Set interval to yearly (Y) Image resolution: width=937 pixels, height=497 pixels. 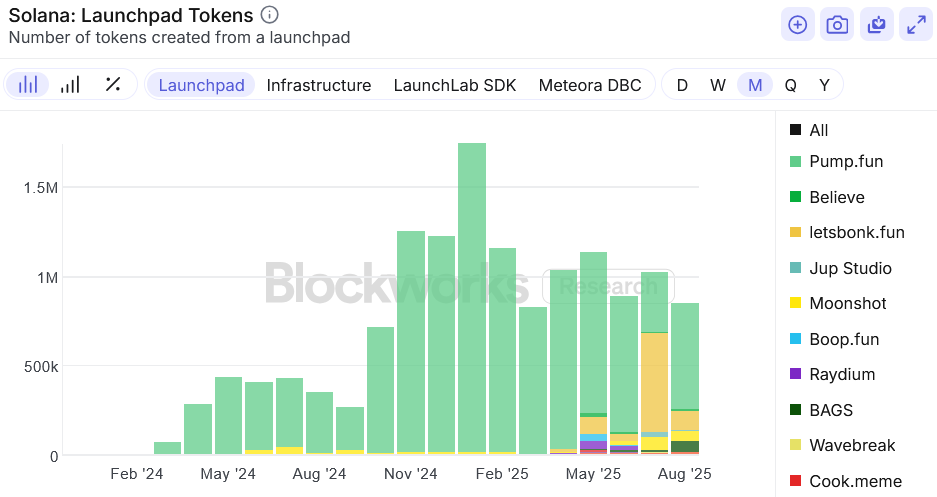click(824, 85)
